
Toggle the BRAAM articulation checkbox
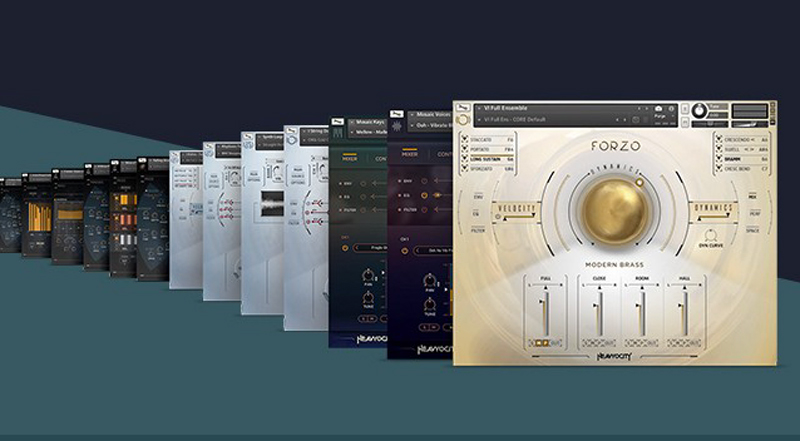(719, 159)
